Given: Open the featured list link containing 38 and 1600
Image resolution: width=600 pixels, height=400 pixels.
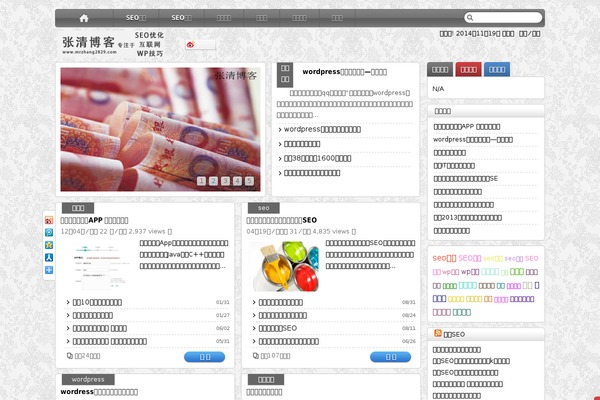Looking at the screenshot, I should [317, 158].
